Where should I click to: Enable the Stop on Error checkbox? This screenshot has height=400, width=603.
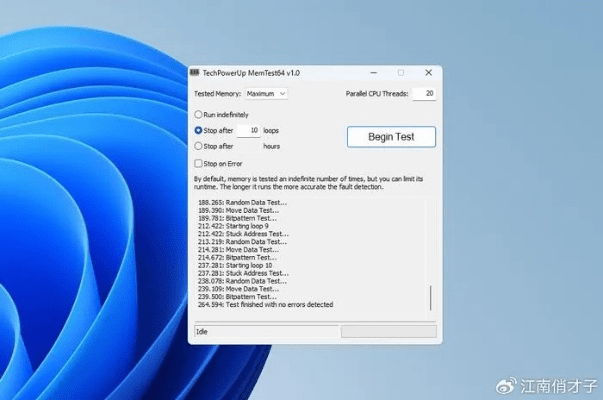click(198, 163)
